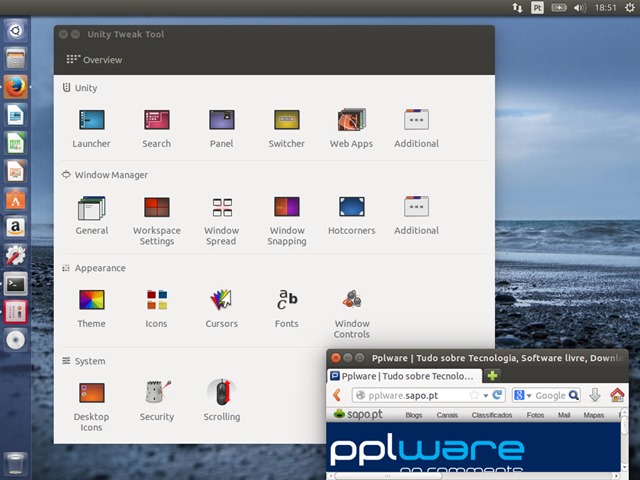Open the sound volume indicator
This screenshot has width=640, height=480.
(x=580, y=8)
